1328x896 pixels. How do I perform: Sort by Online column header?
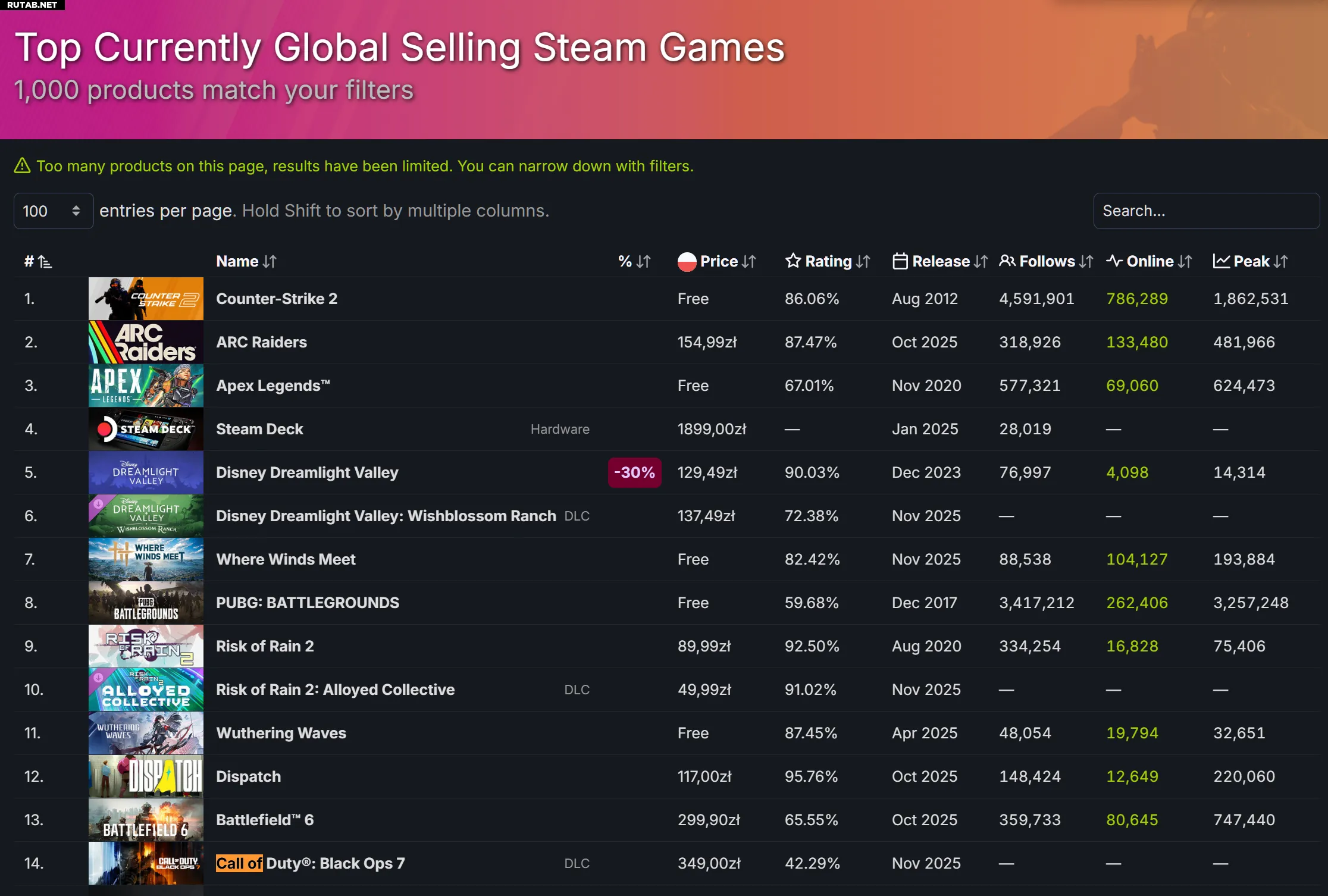(1150, 261)
